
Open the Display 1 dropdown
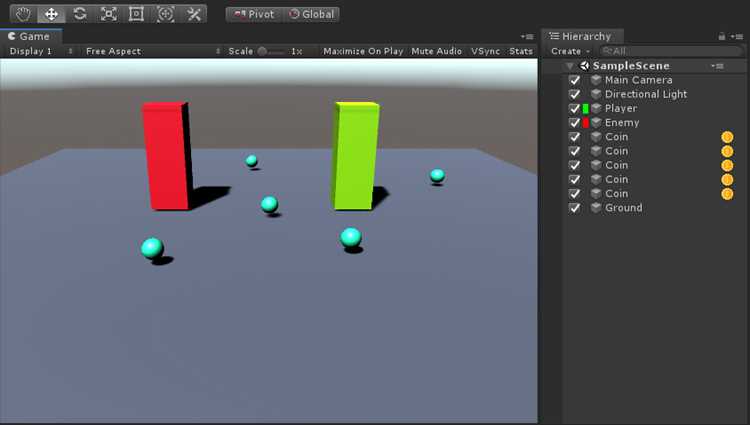[41, 51]
